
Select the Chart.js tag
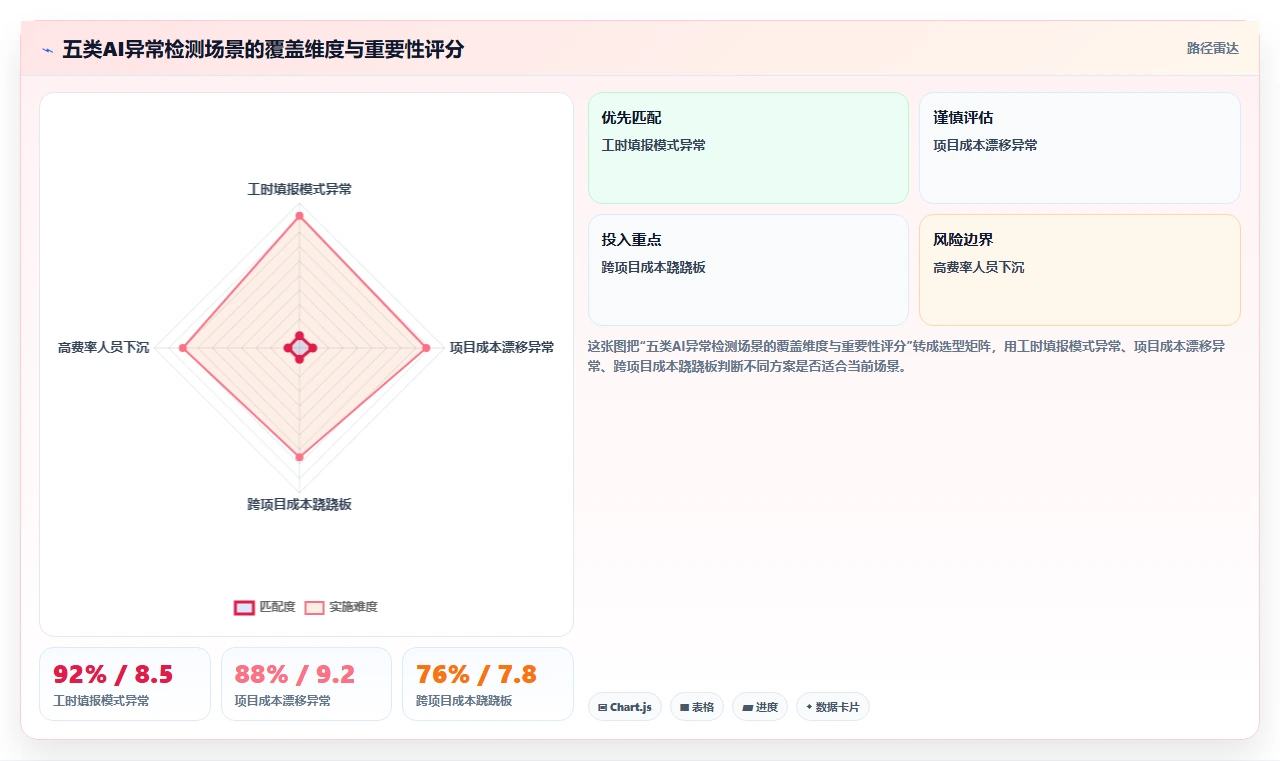click(625, 707)
